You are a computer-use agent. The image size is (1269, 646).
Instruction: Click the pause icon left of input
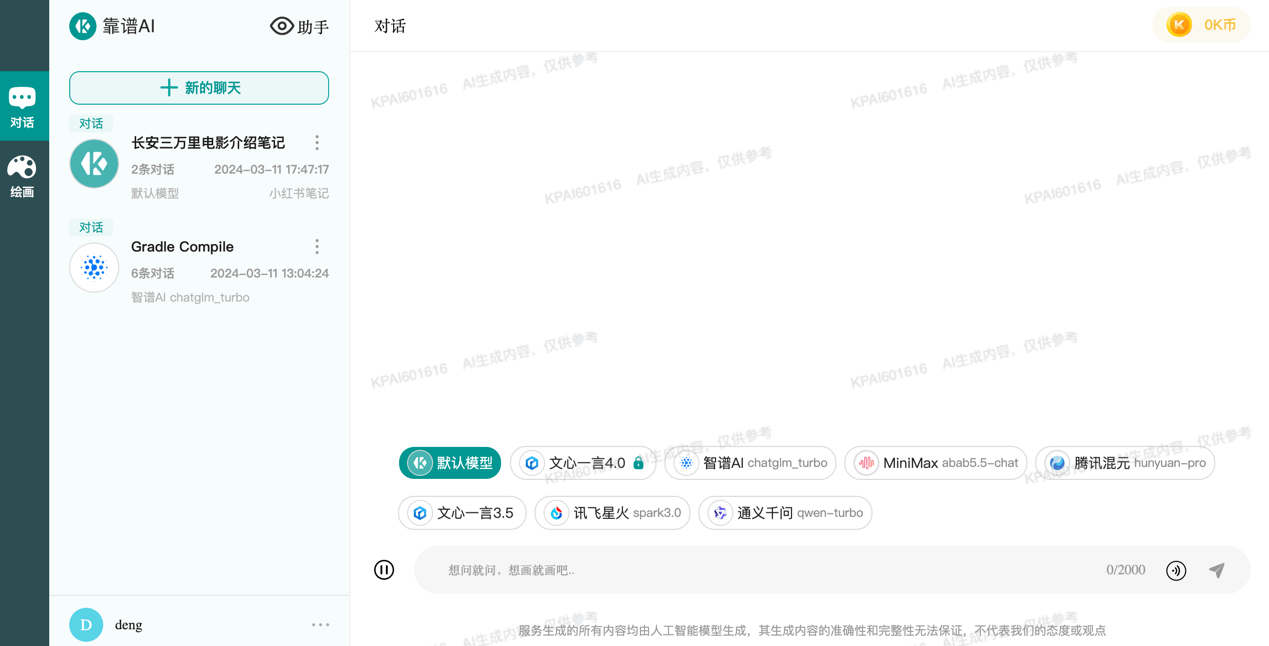point(384,570)
